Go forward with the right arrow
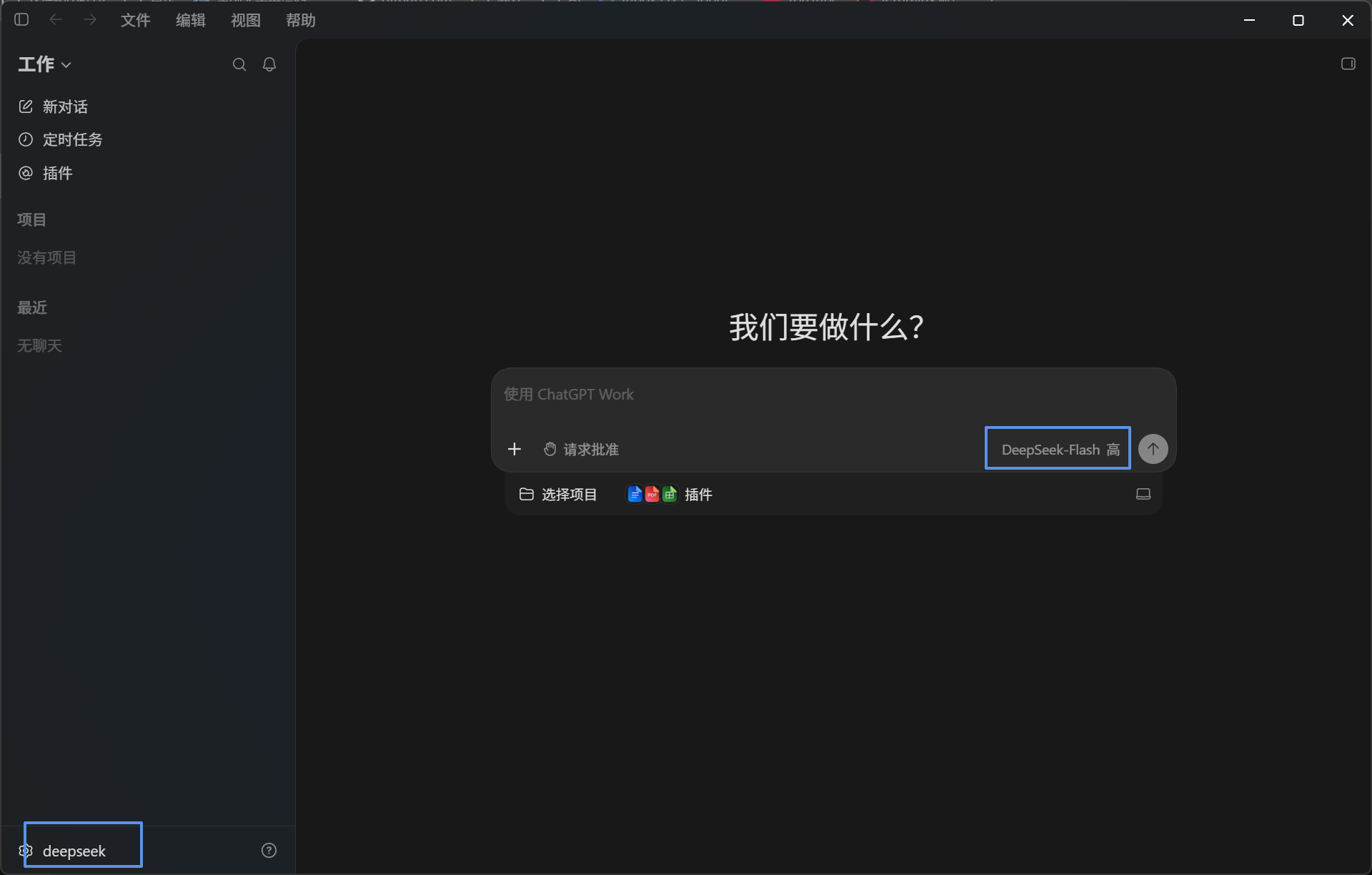The height and width of the screenshot is (875, 1372). 90,20
